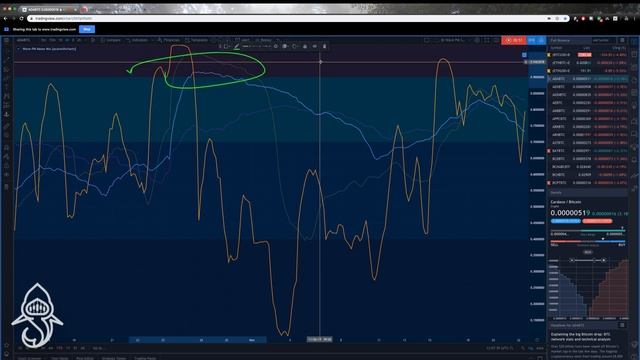Open the Stock Screener bottom tab
This screenshot has height=360, width=640.
29,358
